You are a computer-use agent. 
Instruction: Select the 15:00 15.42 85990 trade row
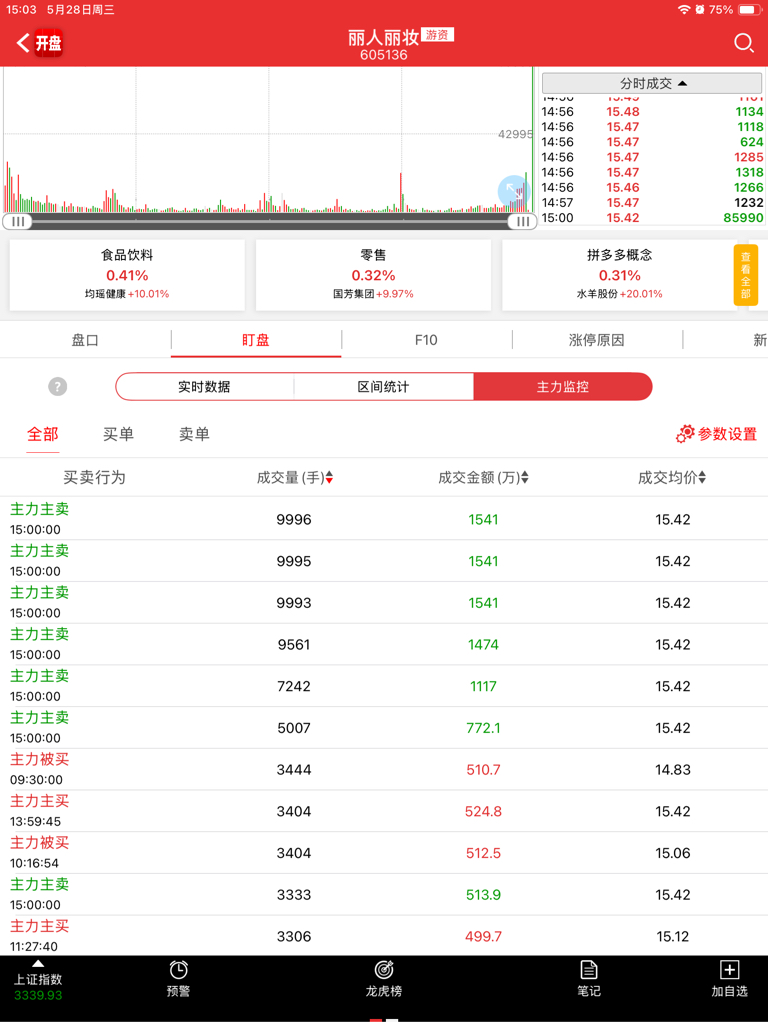pyautogui.click(x=652, y=217)
